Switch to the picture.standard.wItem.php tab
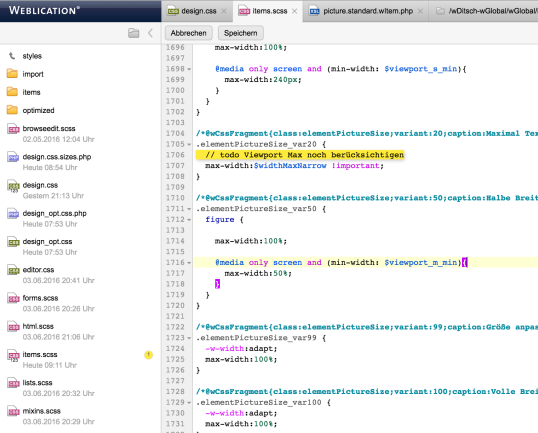This screenshot has width=538, height=433. pyautogui.click(x=366, y=11)
